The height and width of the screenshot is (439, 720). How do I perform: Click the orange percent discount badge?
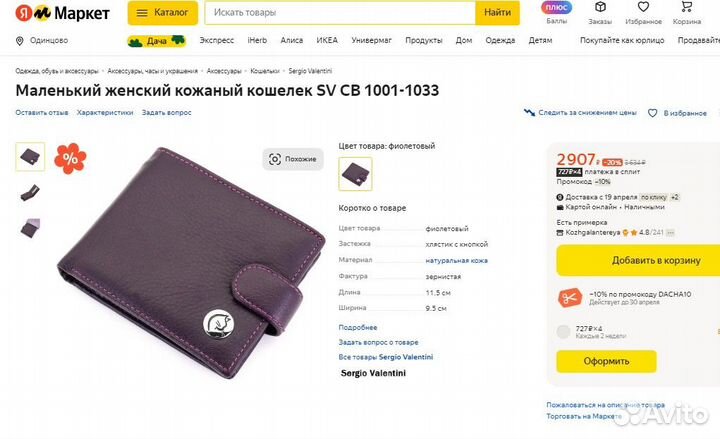click(x=70, y=158)
